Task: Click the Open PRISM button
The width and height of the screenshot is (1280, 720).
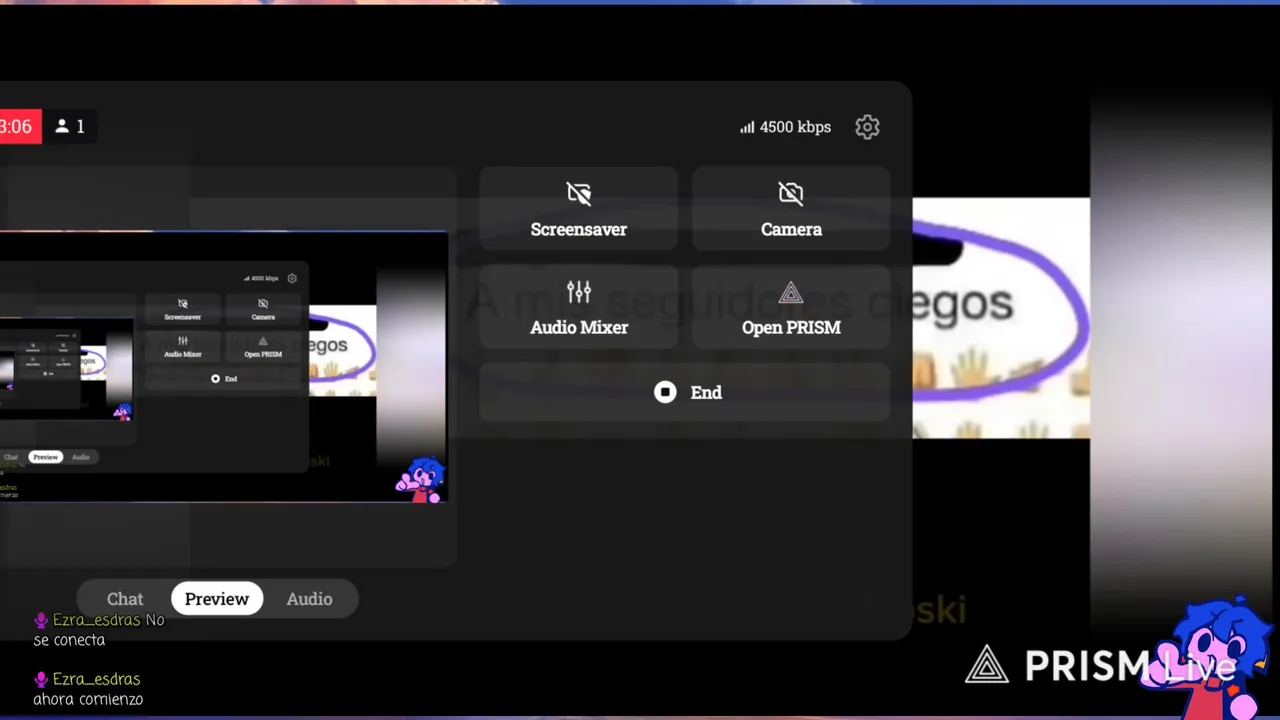Action: (791, 308)
